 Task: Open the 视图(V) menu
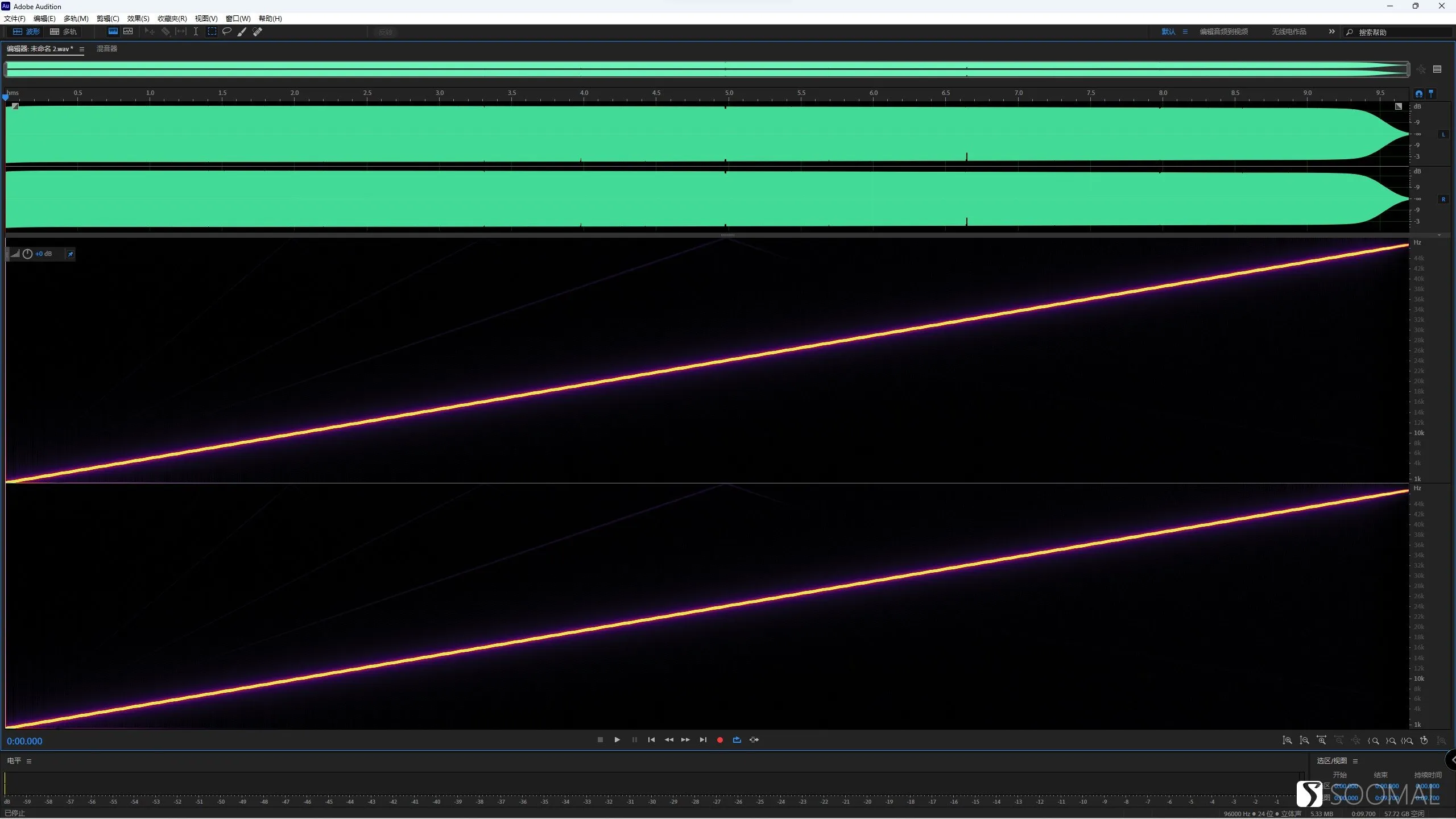(x=206, y=18)
